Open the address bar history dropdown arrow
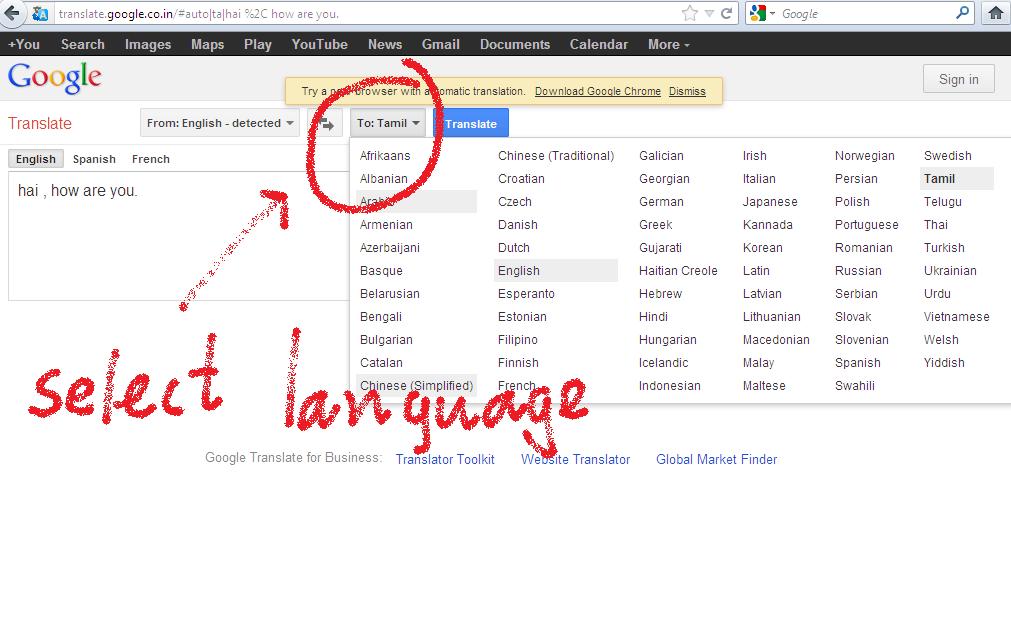1011x637 pixels. pos(709,14)
